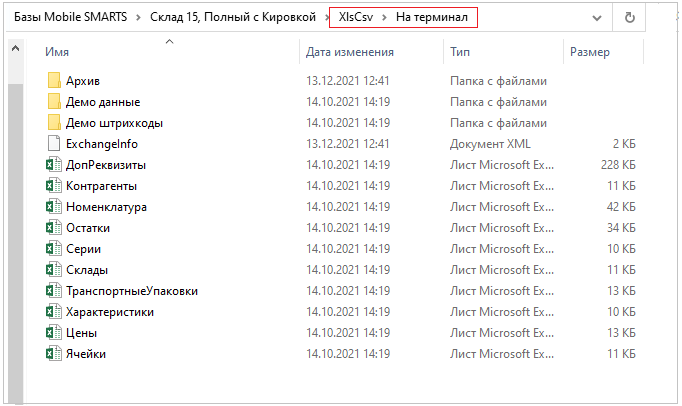Click the Демо данные folder icon
This screenshot has width=682, height=406.
tap(54, 101)
